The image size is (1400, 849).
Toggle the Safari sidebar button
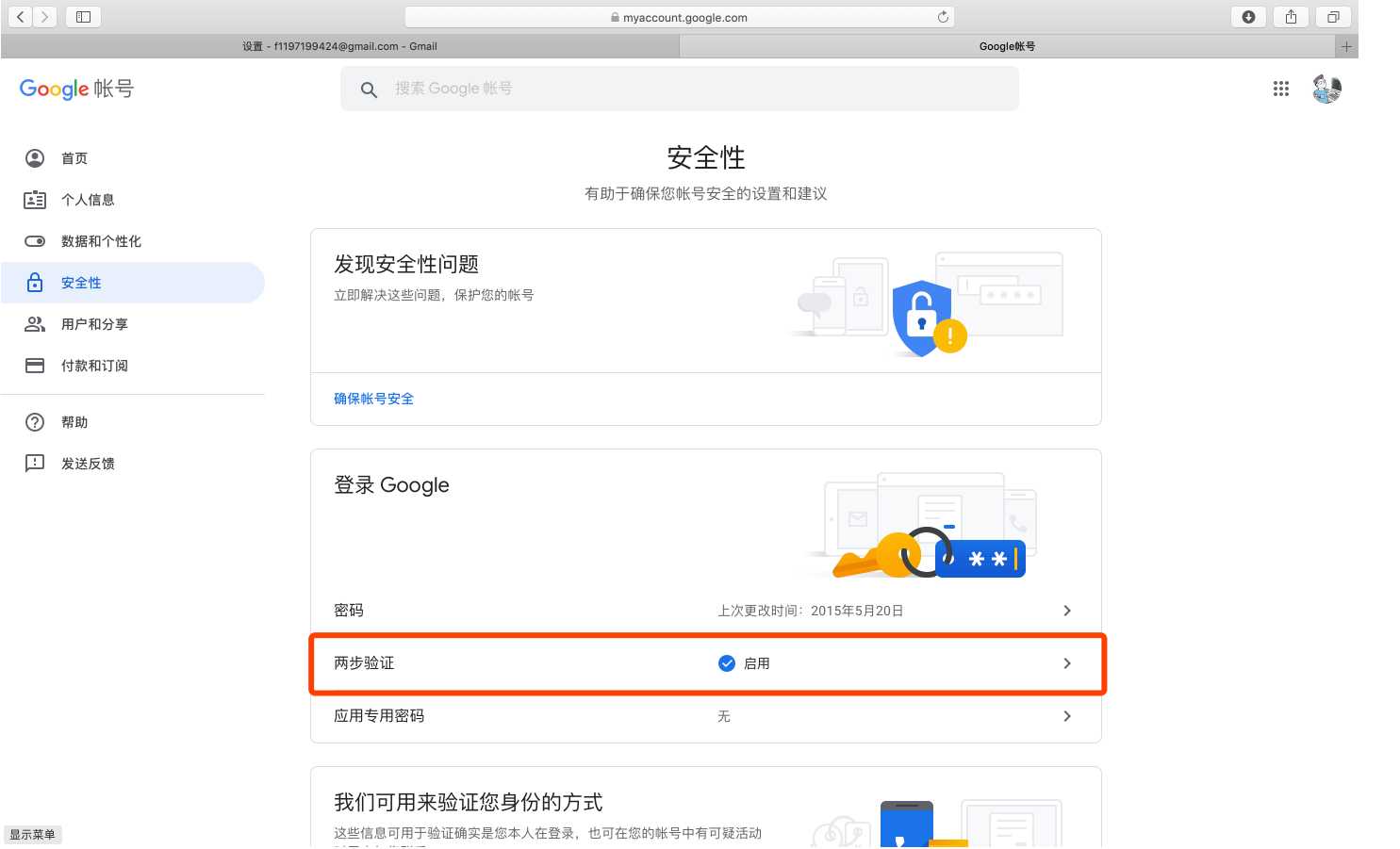click(x=83, y=17)
